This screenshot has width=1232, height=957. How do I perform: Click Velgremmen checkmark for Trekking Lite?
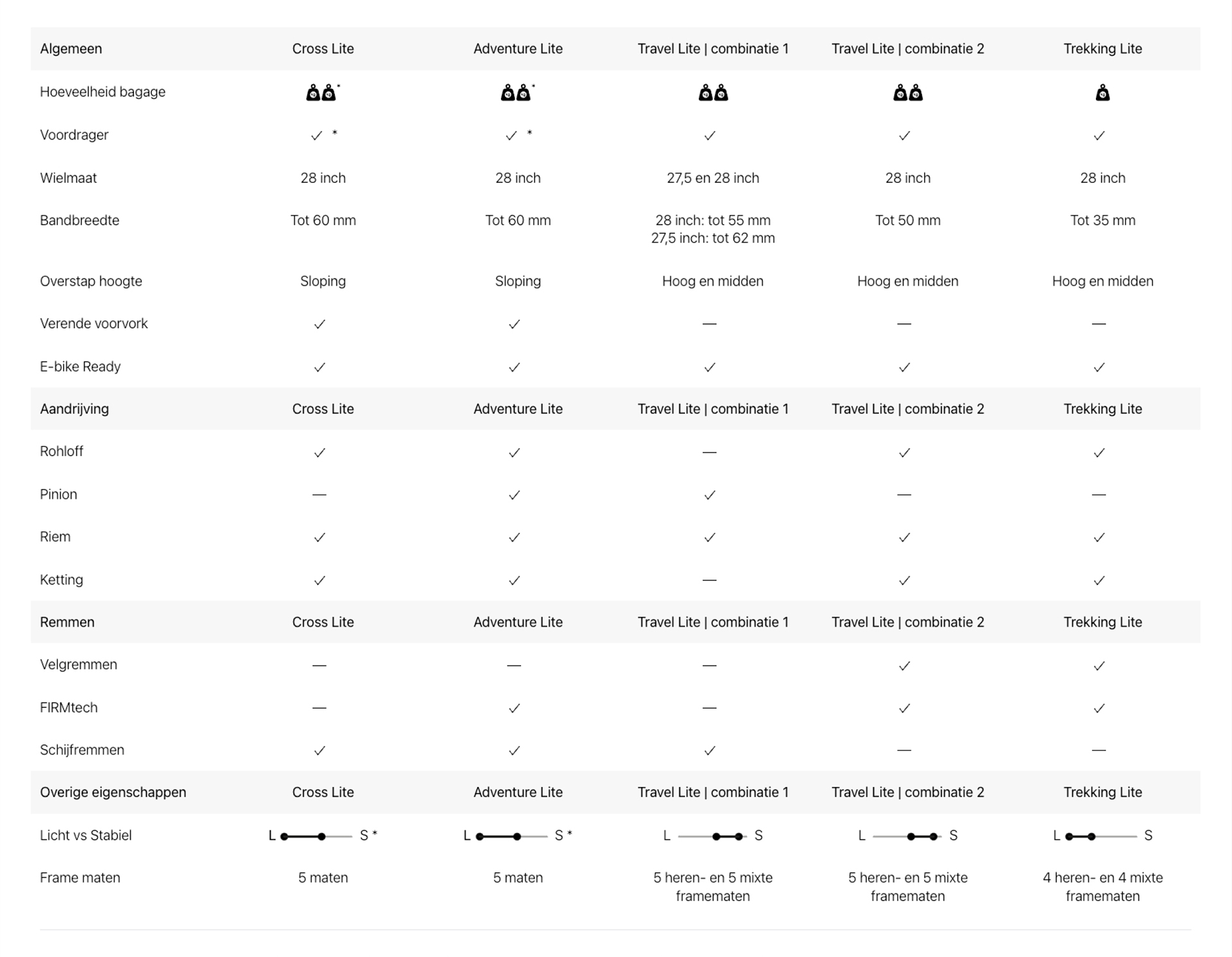(x=1099, y=666)
